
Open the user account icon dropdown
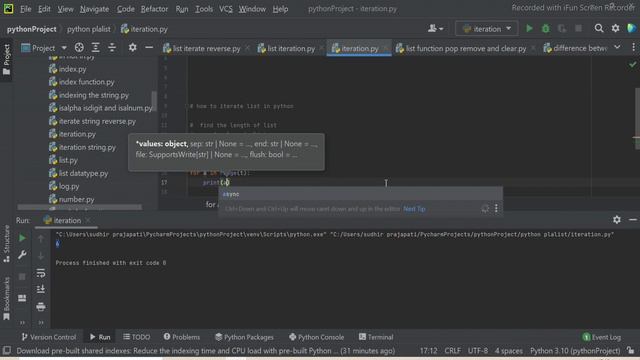click(435, 29)
